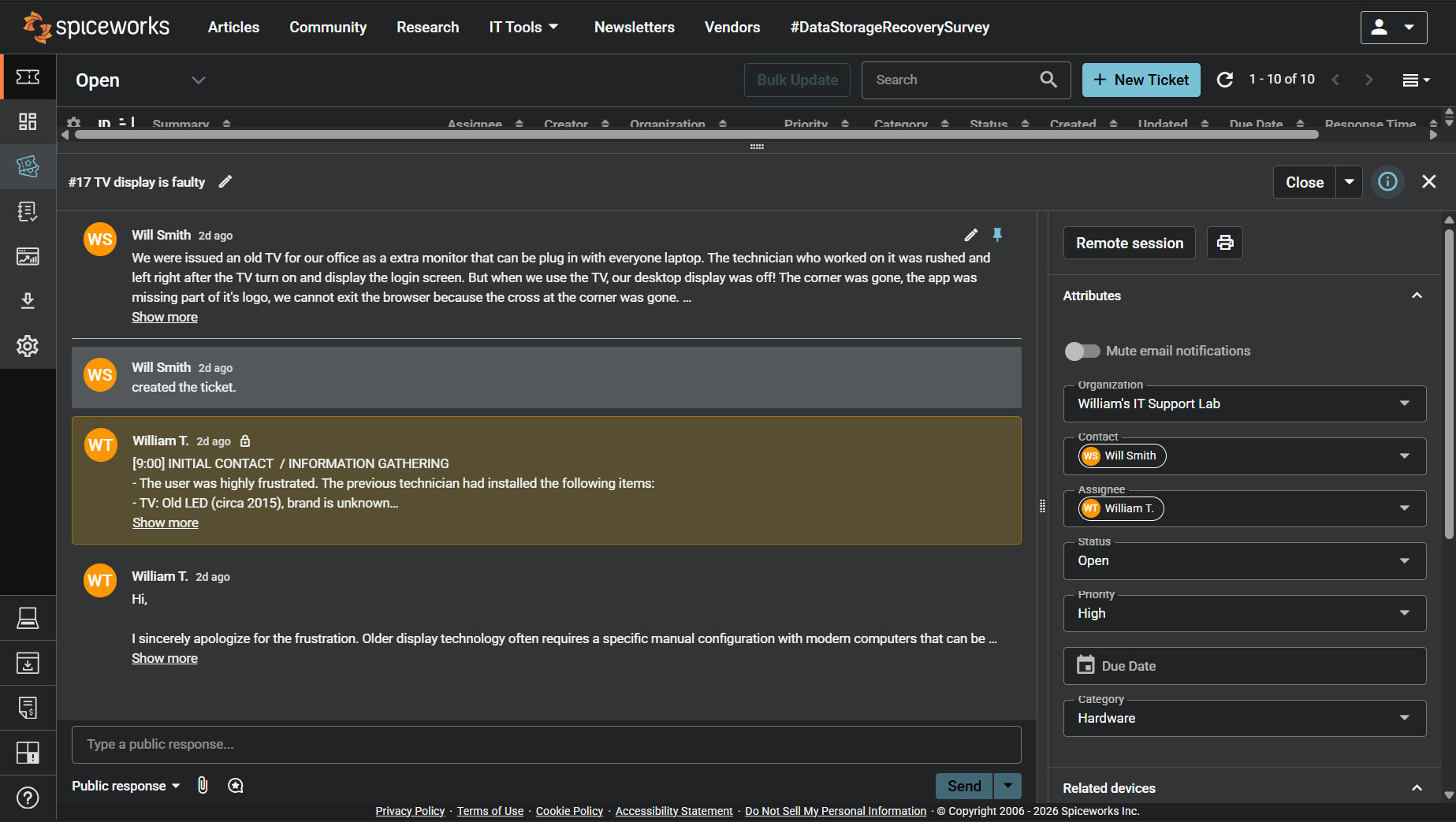Start a Remote session

point(1129,243)
